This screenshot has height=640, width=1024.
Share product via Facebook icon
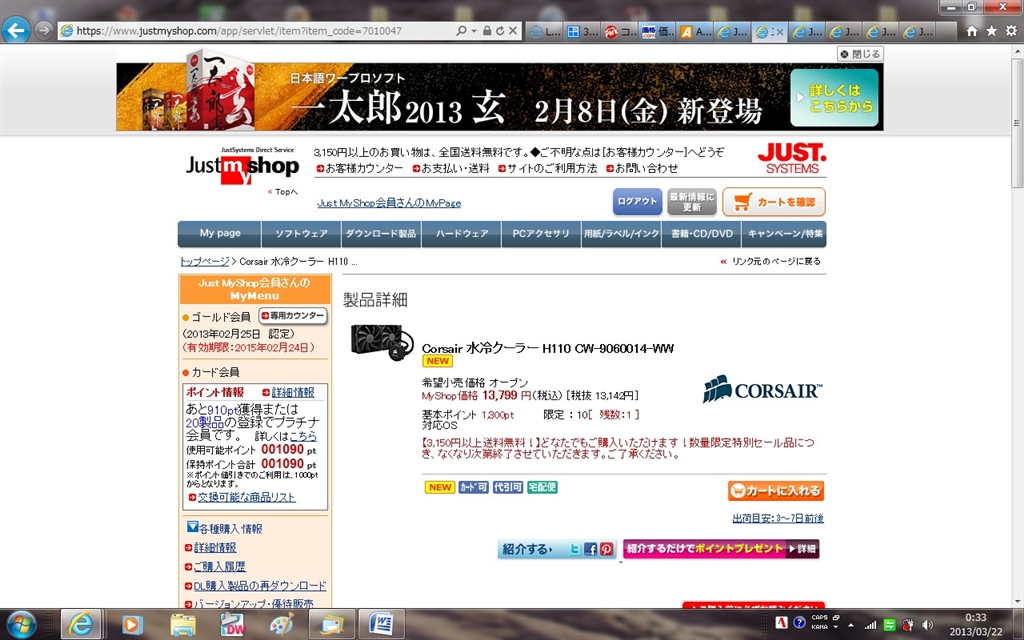click(590, 549)
